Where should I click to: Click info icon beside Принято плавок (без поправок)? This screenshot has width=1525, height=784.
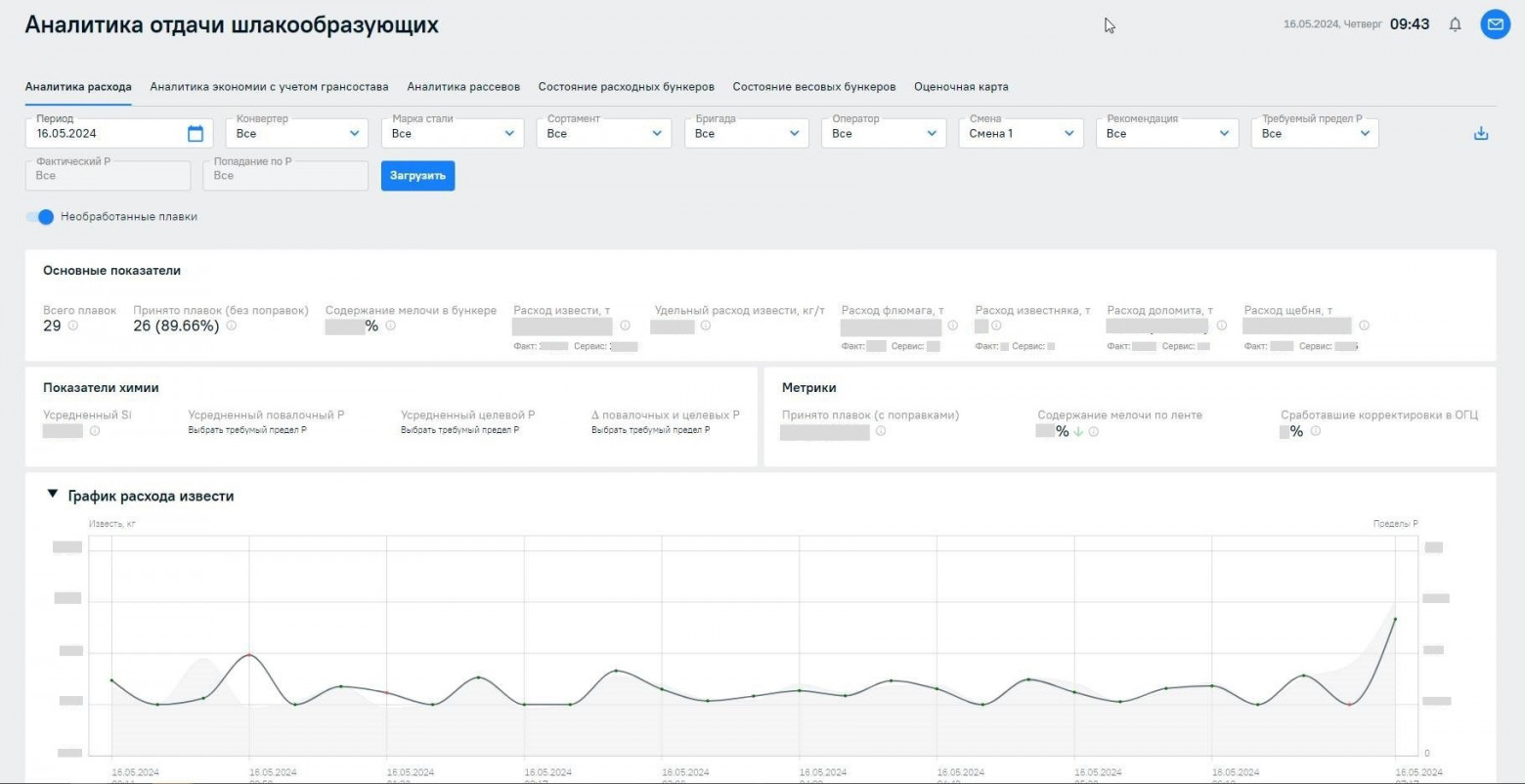click(x=232, y=326)
